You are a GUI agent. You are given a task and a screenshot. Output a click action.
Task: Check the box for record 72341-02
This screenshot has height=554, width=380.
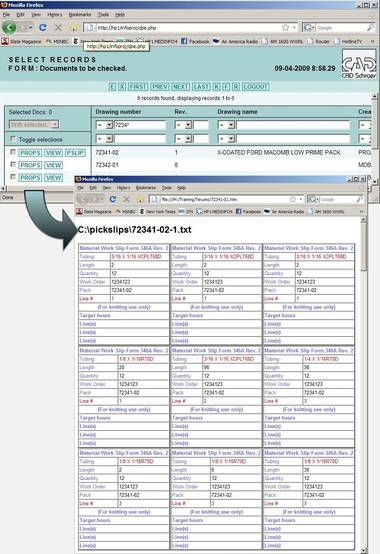[13, 152]
